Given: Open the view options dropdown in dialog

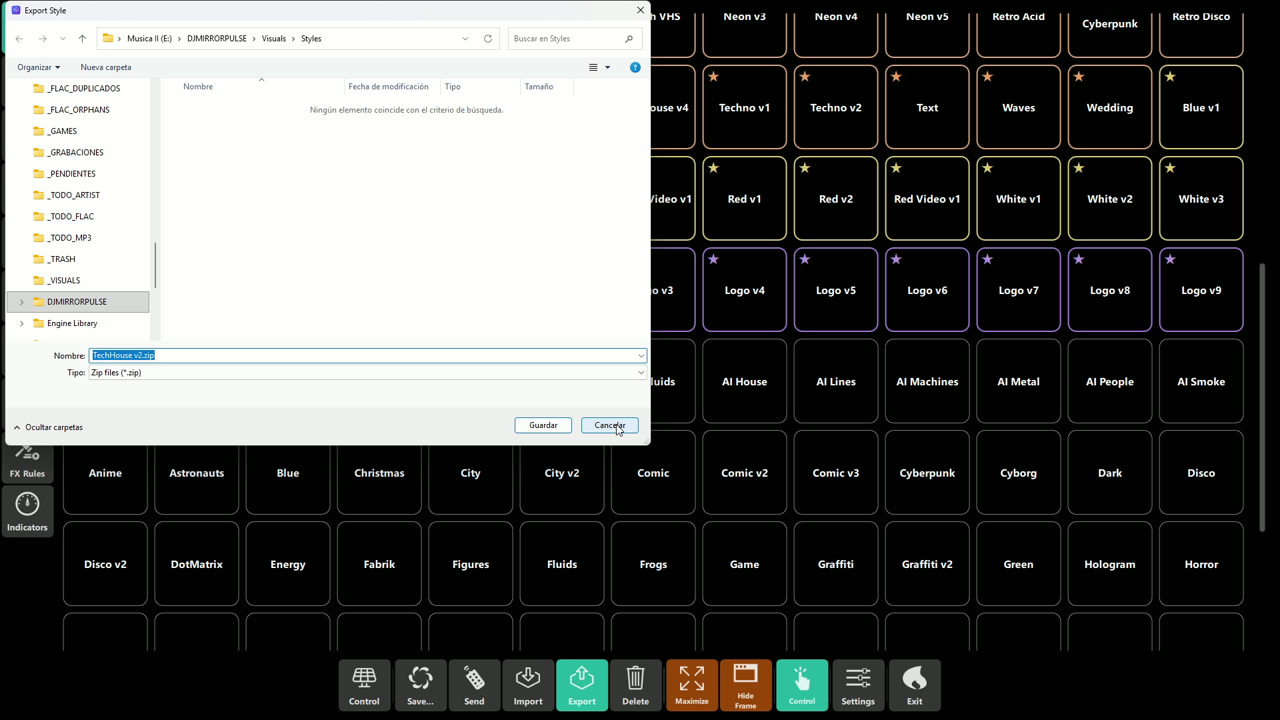Looking at the screenshot, I should click(607, 67).
